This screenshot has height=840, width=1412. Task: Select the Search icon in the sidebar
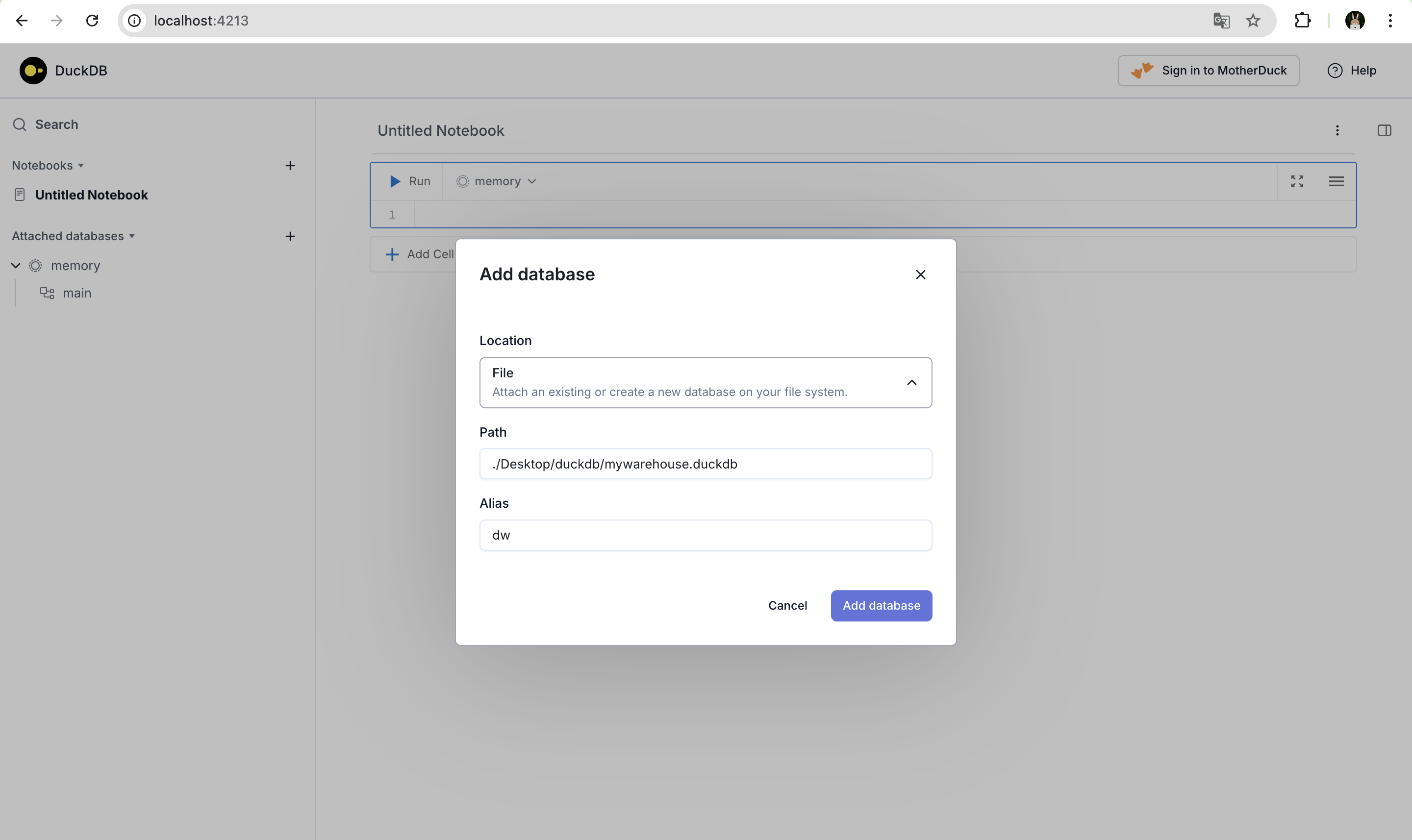coord(19,124)
